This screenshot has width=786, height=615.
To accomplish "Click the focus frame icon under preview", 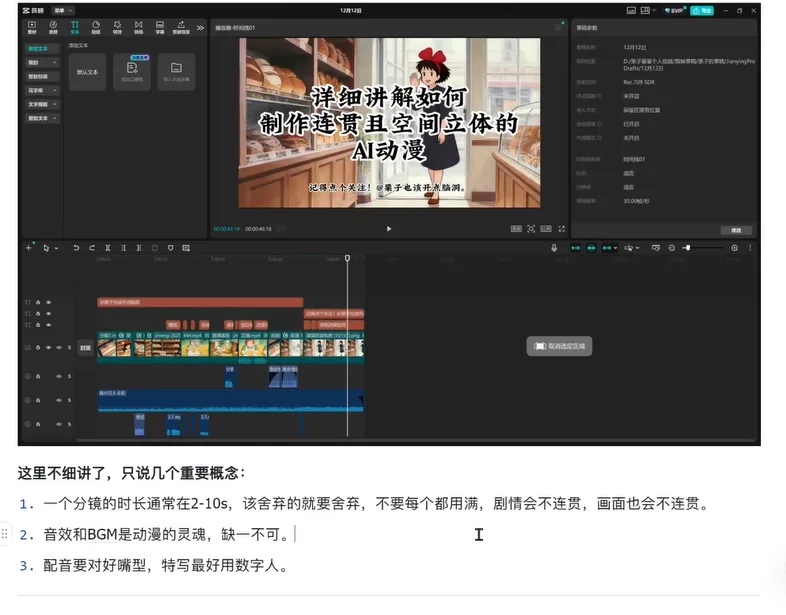I will [x=531, y=229].
